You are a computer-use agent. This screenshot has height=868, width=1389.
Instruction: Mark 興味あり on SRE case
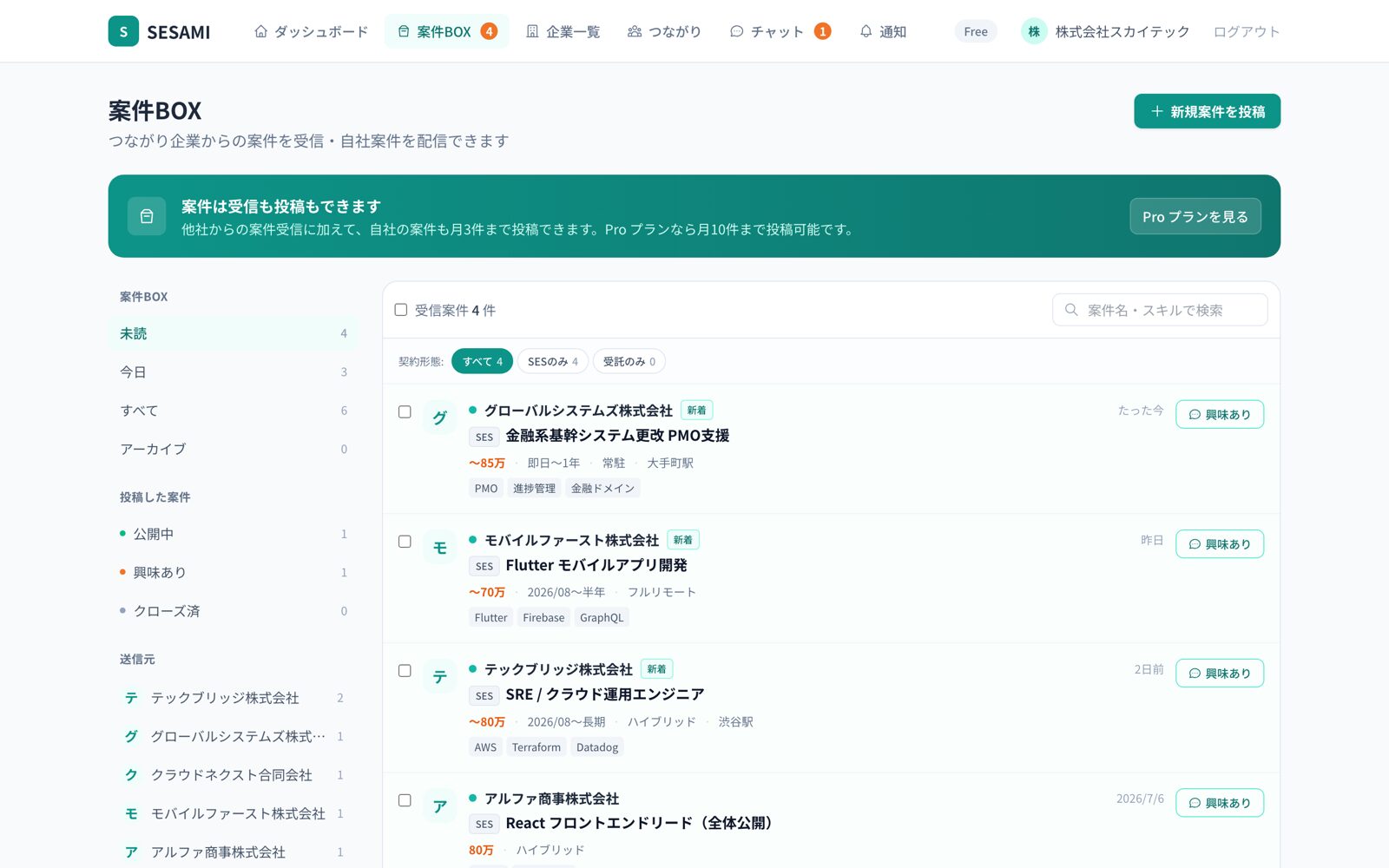[x=1220, y=673]
